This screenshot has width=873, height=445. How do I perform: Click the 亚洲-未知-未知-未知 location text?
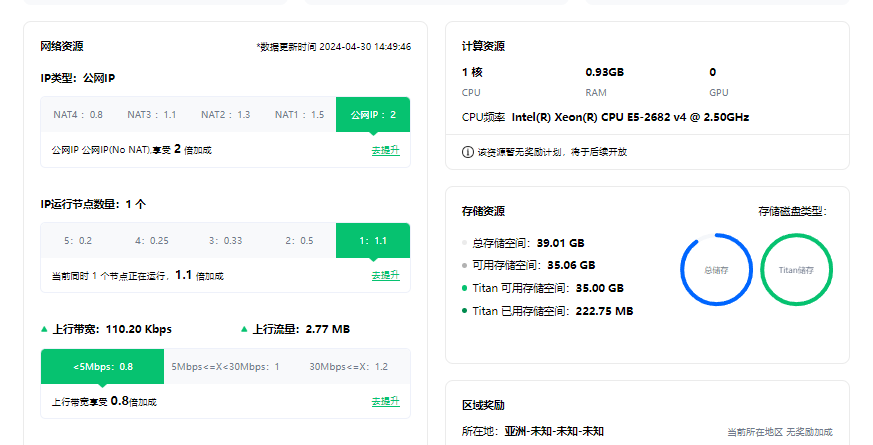[x=554, y=431]
